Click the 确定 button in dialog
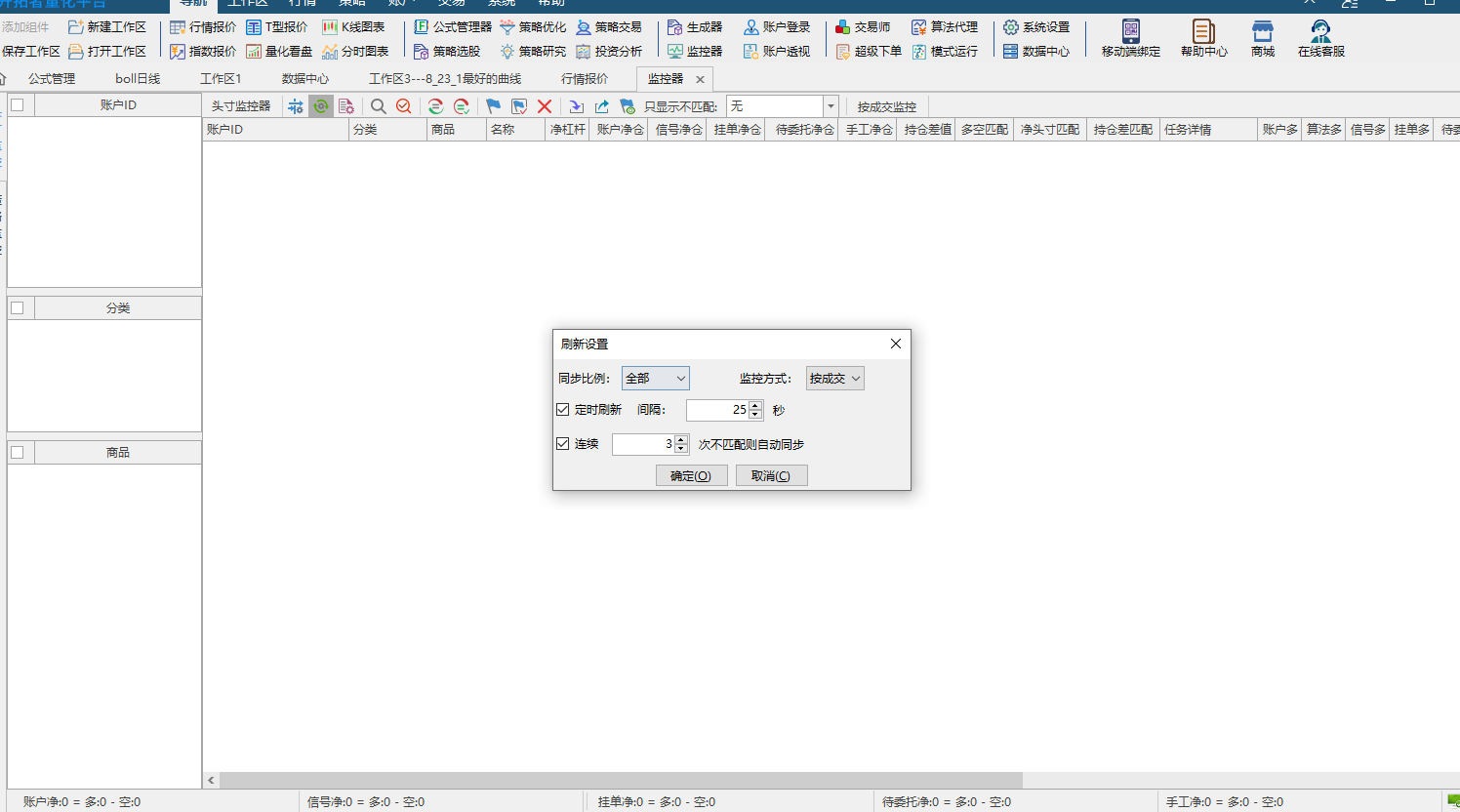The image size is (1460, 812). tap(691, 475)
